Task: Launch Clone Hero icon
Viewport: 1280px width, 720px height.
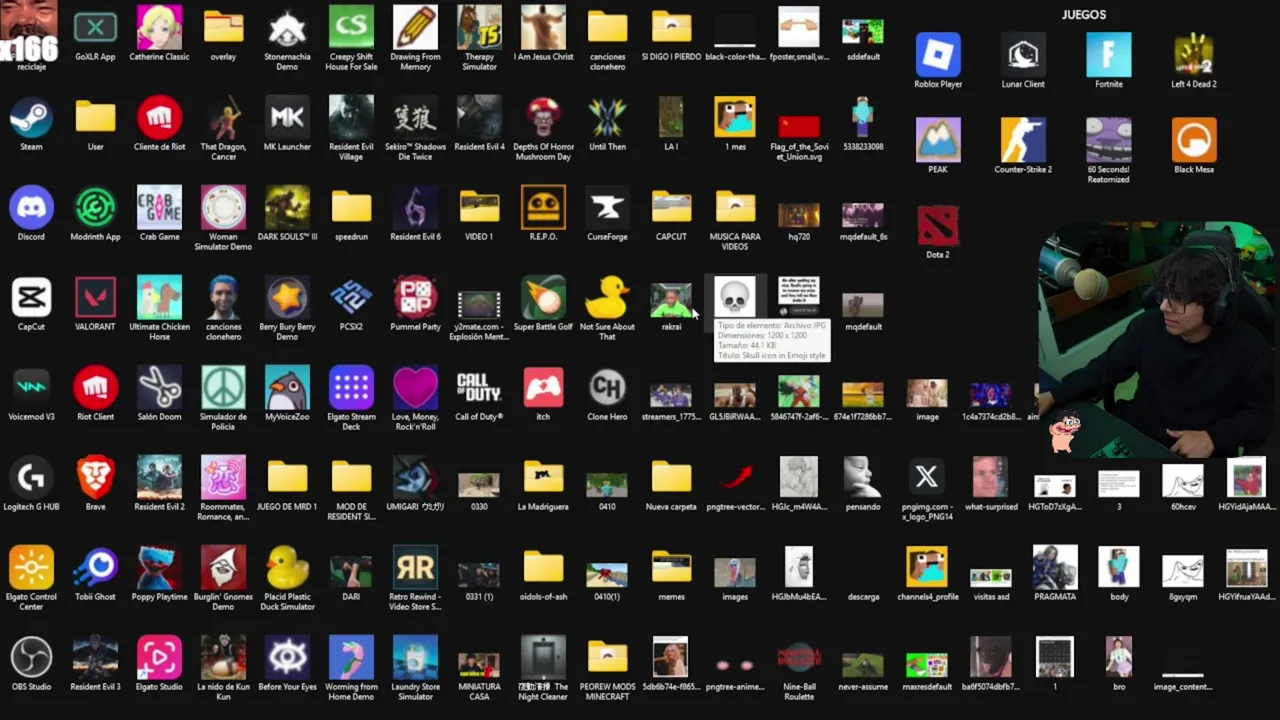Action: [x=607, y=388]
